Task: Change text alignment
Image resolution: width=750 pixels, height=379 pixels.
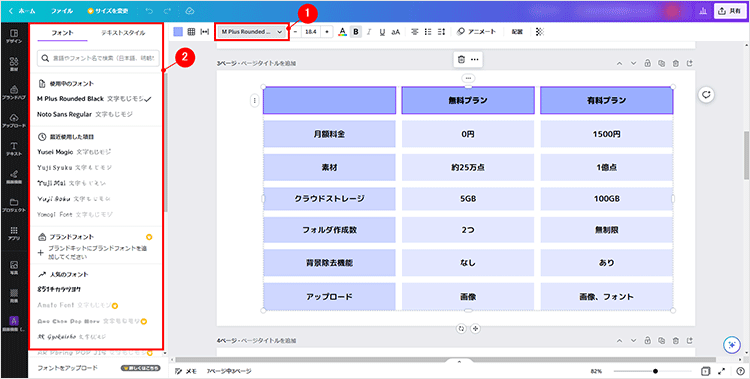Action: (415, 32)
